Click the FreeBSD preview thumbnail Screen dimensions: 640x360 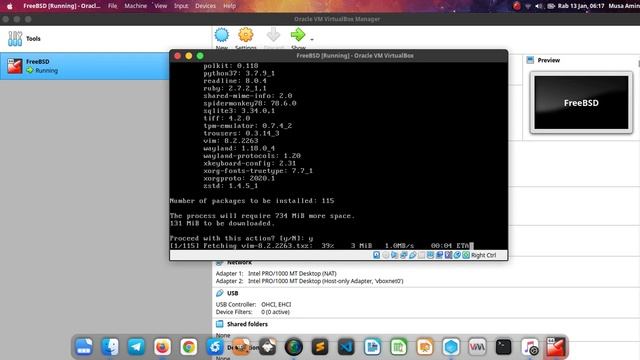click(581, 102)
